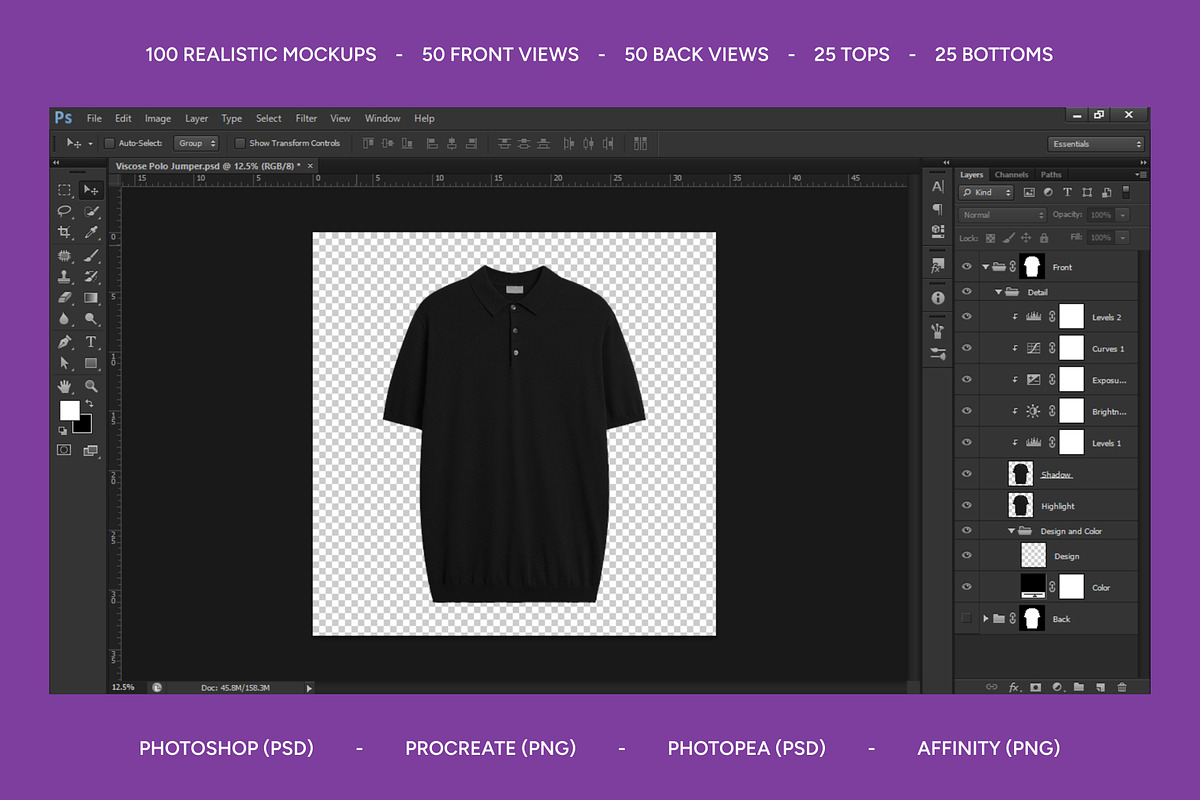Select the Move tool in the toolbox
1200x800 pixels.
point(91,190)
